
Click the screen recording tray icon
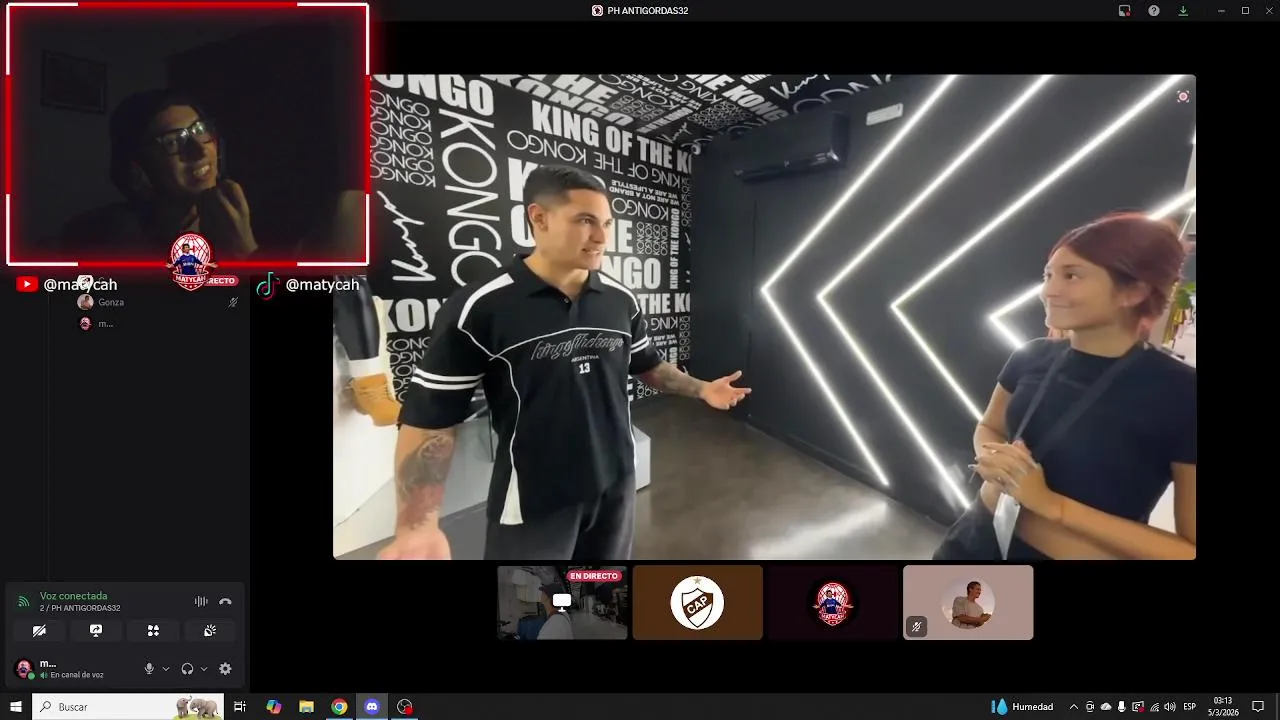pos(1138,707)
